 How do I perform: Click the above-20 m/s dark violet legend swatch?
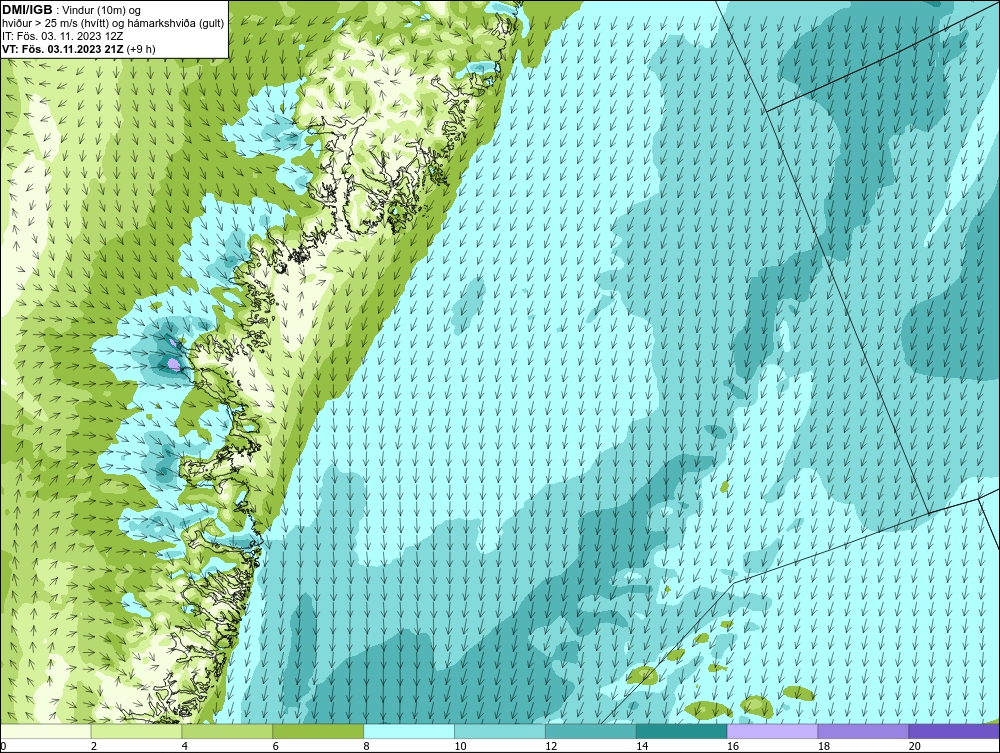[x=954, y=731]
